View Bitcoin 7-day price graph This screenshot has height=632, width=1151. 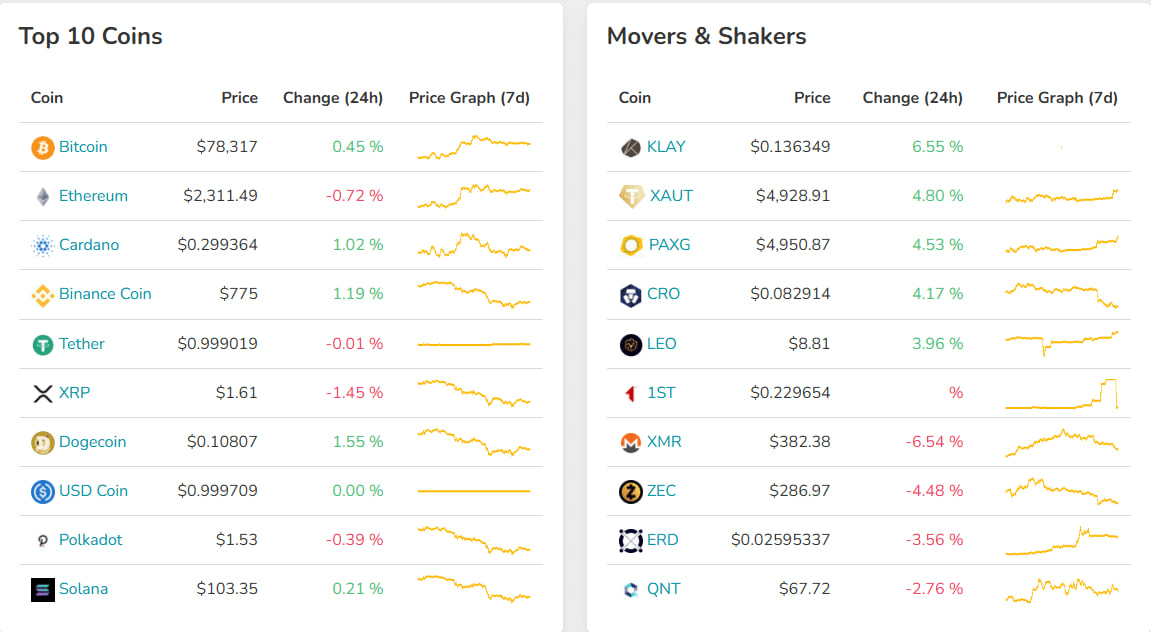pos(473,148)
